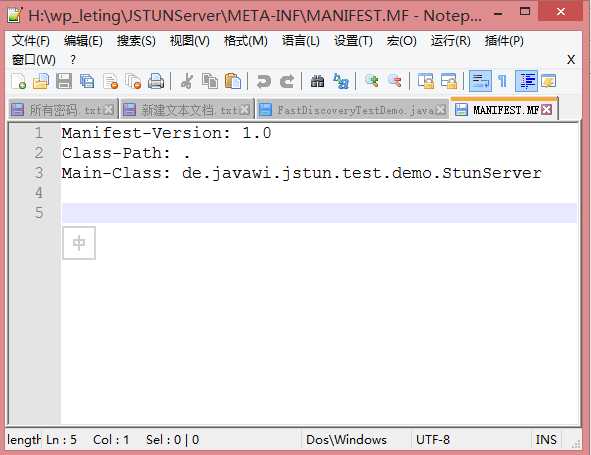Viewport: 591px width, 455px height.
Task: Save all open files
Action: pos(87,81)
